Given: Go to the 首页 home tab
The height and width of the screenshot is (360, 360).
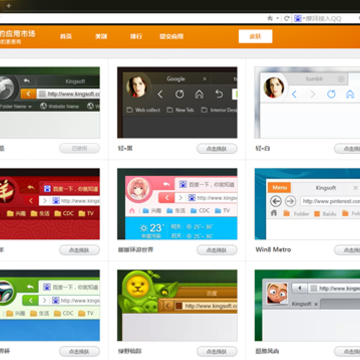Looking at the screenshot, I should click(x=66, y=36).
